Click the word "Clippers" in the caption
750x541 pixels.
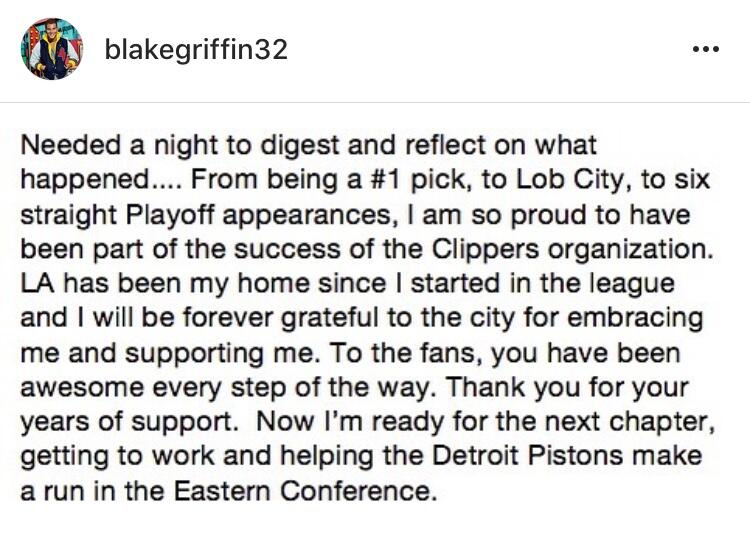click(485, 251)
